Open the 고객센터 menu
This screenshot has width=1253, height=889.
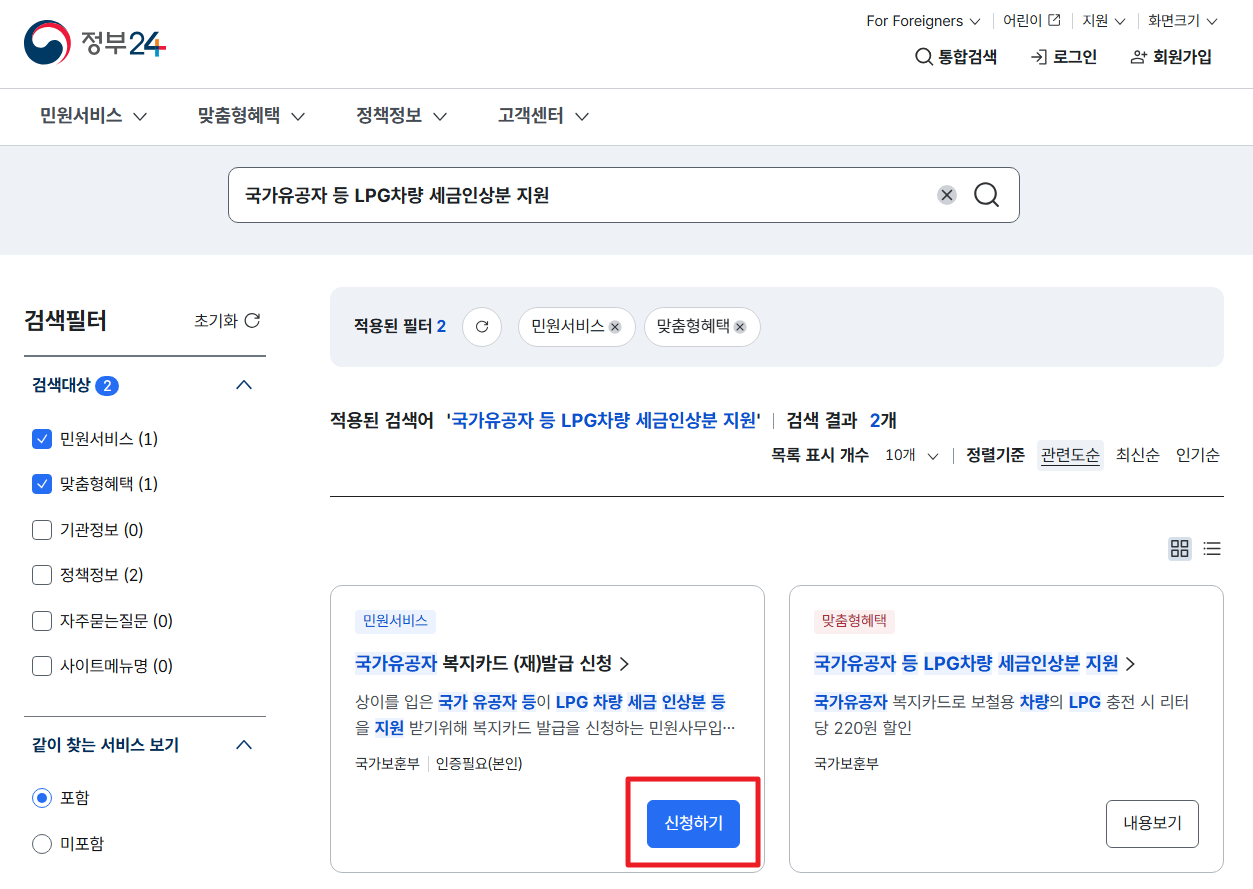[x=533, y=116]
